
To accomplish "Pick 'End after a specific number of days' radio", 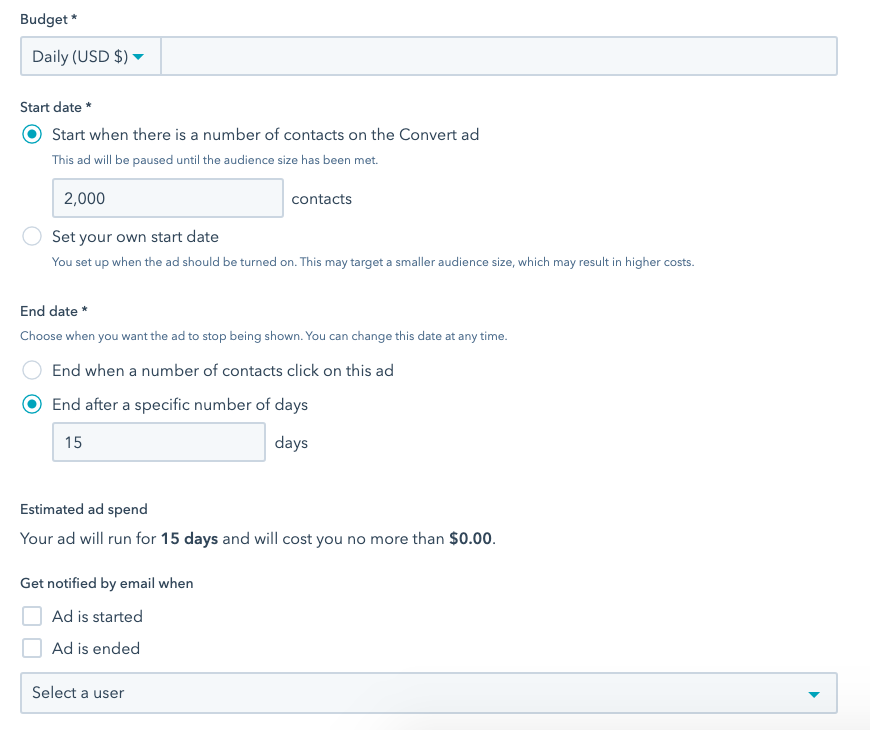I will click(33, 405).
